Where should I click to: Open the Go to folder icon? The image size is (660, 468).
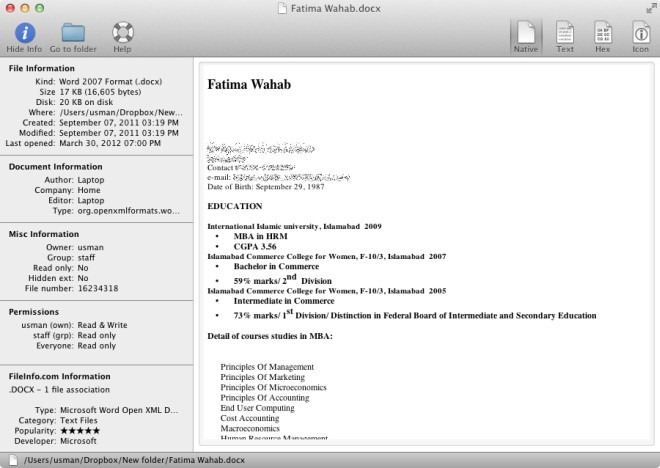(73, 33)
